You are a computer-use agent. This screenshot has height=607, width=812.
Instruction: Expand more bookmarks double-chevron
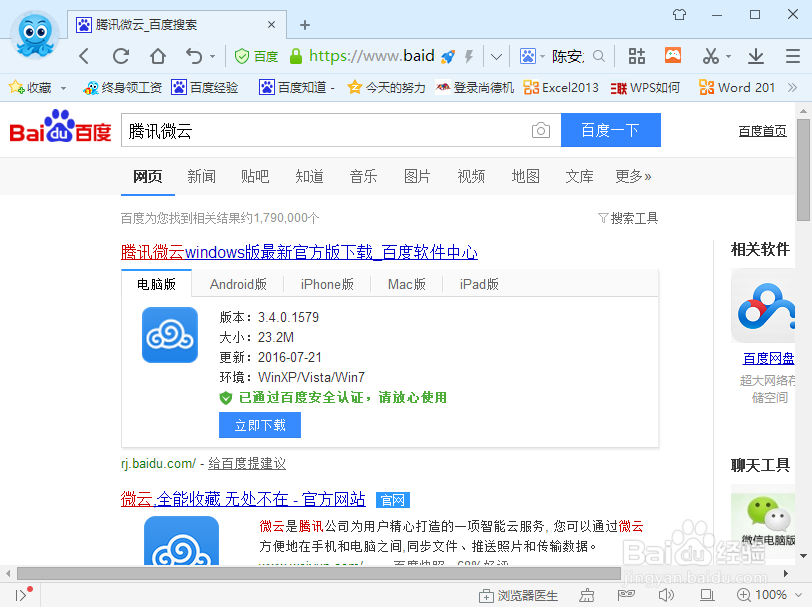pyautogui.click(x=792, y=88)
